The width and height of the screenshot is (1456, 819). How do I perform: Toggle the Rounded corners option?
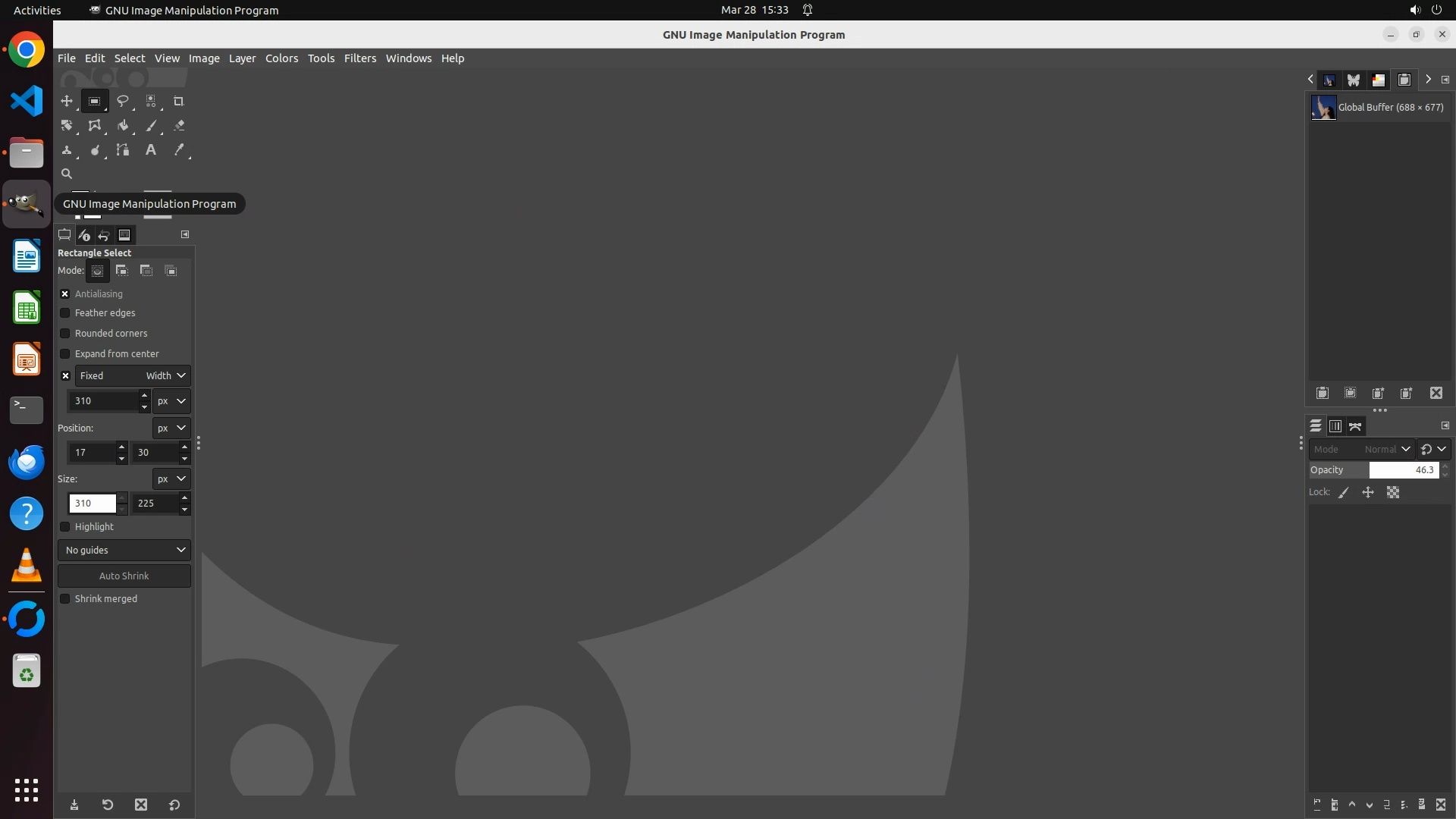click(x=65, y=334)
